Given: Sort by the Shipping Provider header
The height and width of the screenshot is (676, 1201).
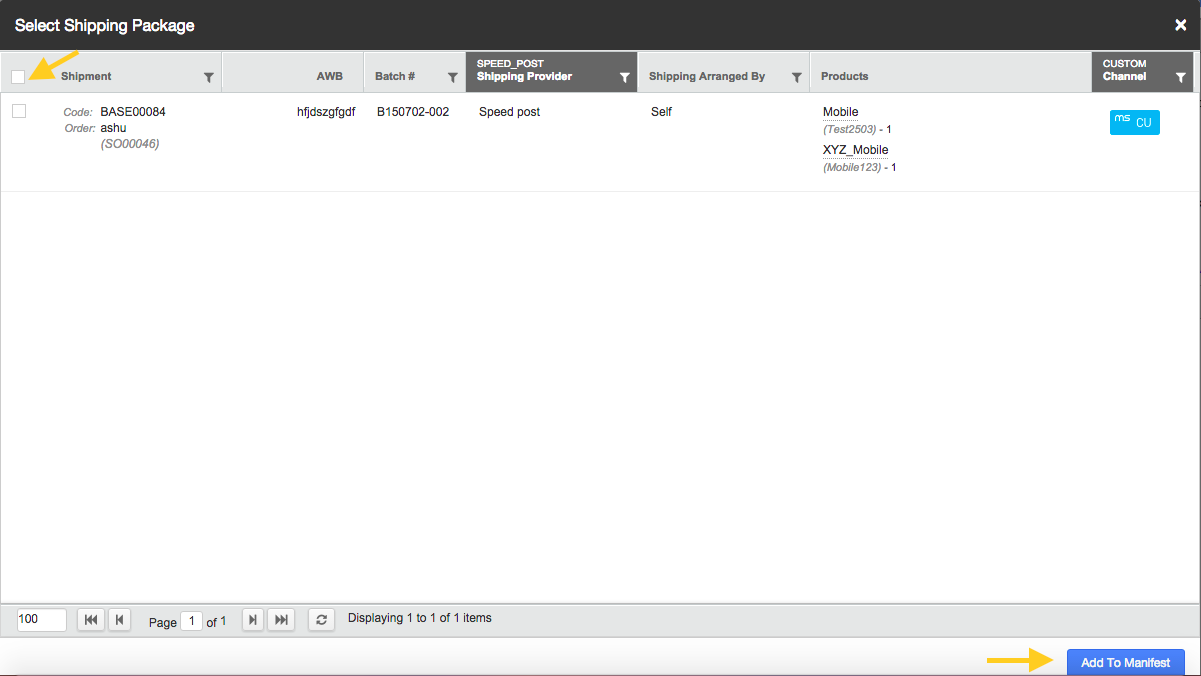Looking at the screenshot, I should (x=524, y=76).
